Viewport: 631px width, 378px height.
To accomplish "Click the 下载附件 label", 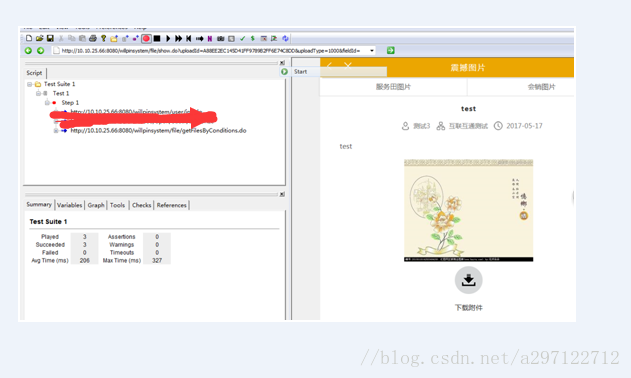I will coord(468,308).
